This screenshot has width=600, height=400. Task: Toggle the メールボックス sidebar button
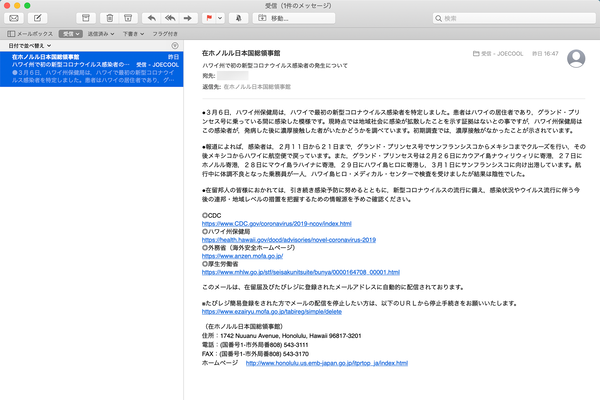pyautogui.click(x=30, y=34)
